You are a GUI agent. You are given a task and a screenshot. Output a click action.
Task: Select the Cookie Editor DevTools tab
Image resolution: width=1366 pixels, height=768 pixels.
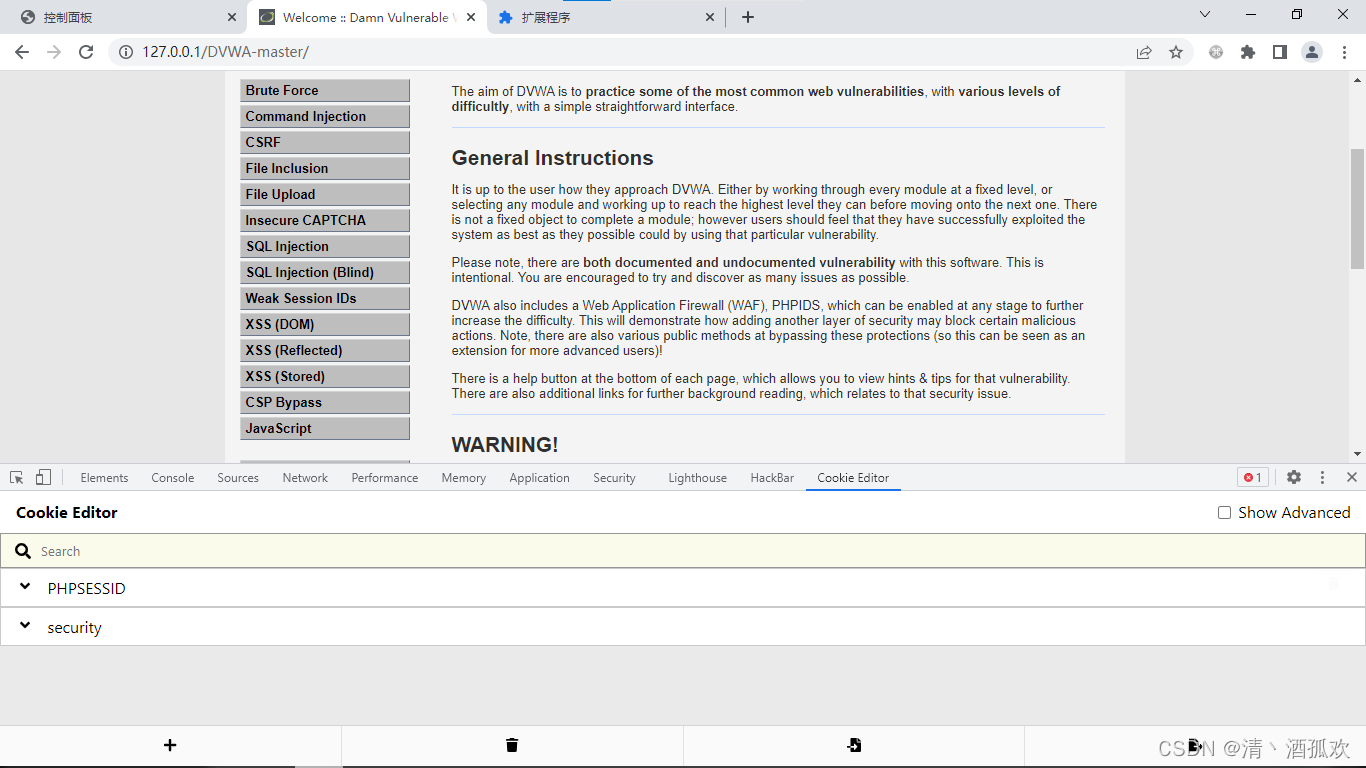click(853, 478)
